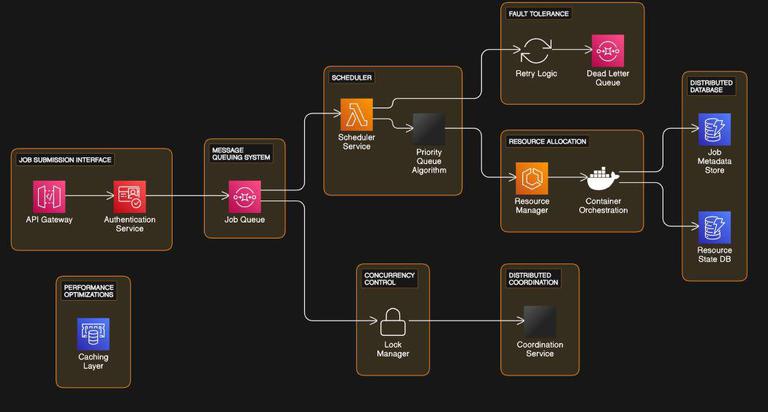The height and width of the screenshot is (412, 768).
Task: Click the API Gateway icon
Action: [x=49, y=196]
